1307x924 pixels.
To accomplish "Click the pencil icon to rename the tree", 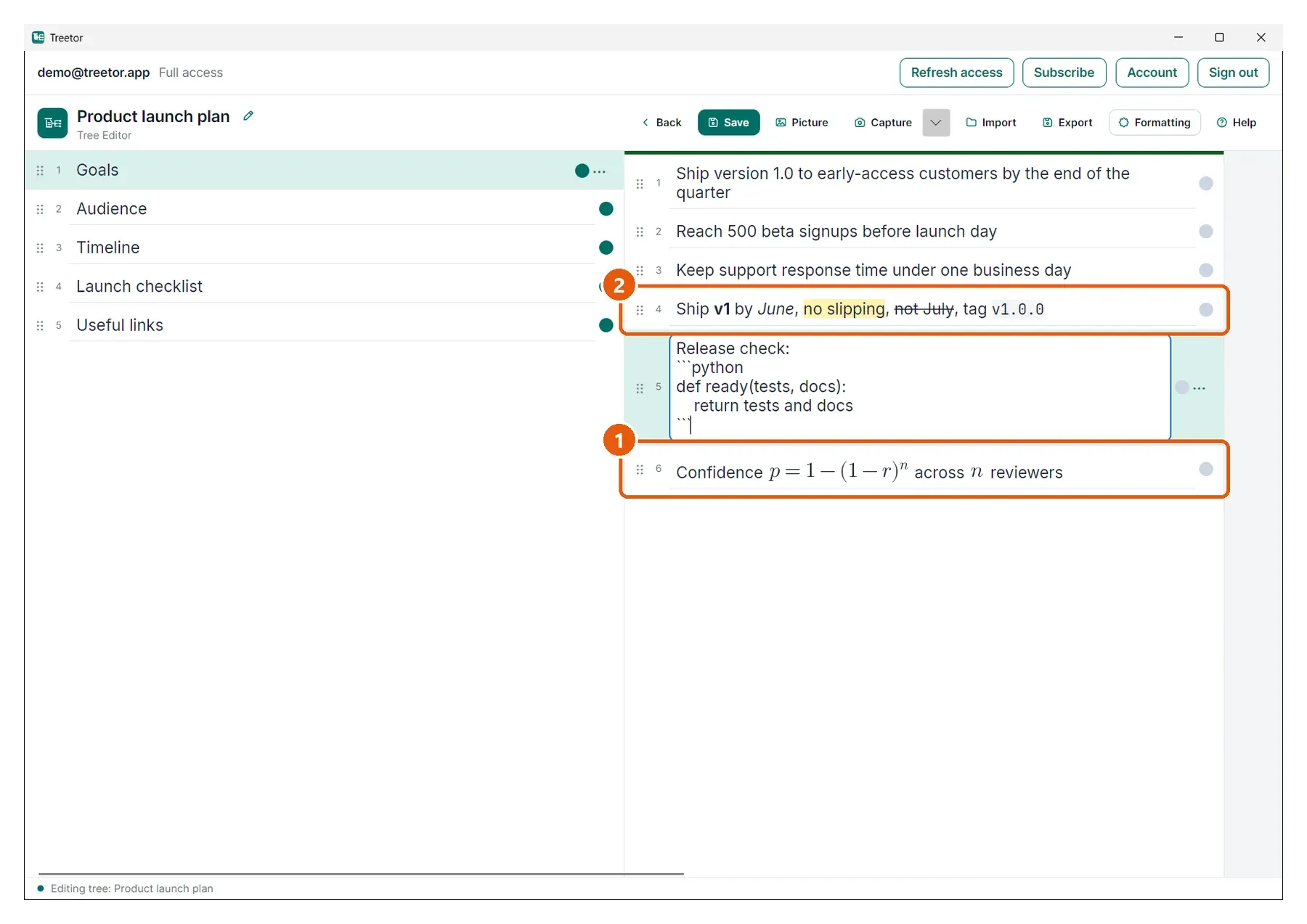I will (248, 116).
